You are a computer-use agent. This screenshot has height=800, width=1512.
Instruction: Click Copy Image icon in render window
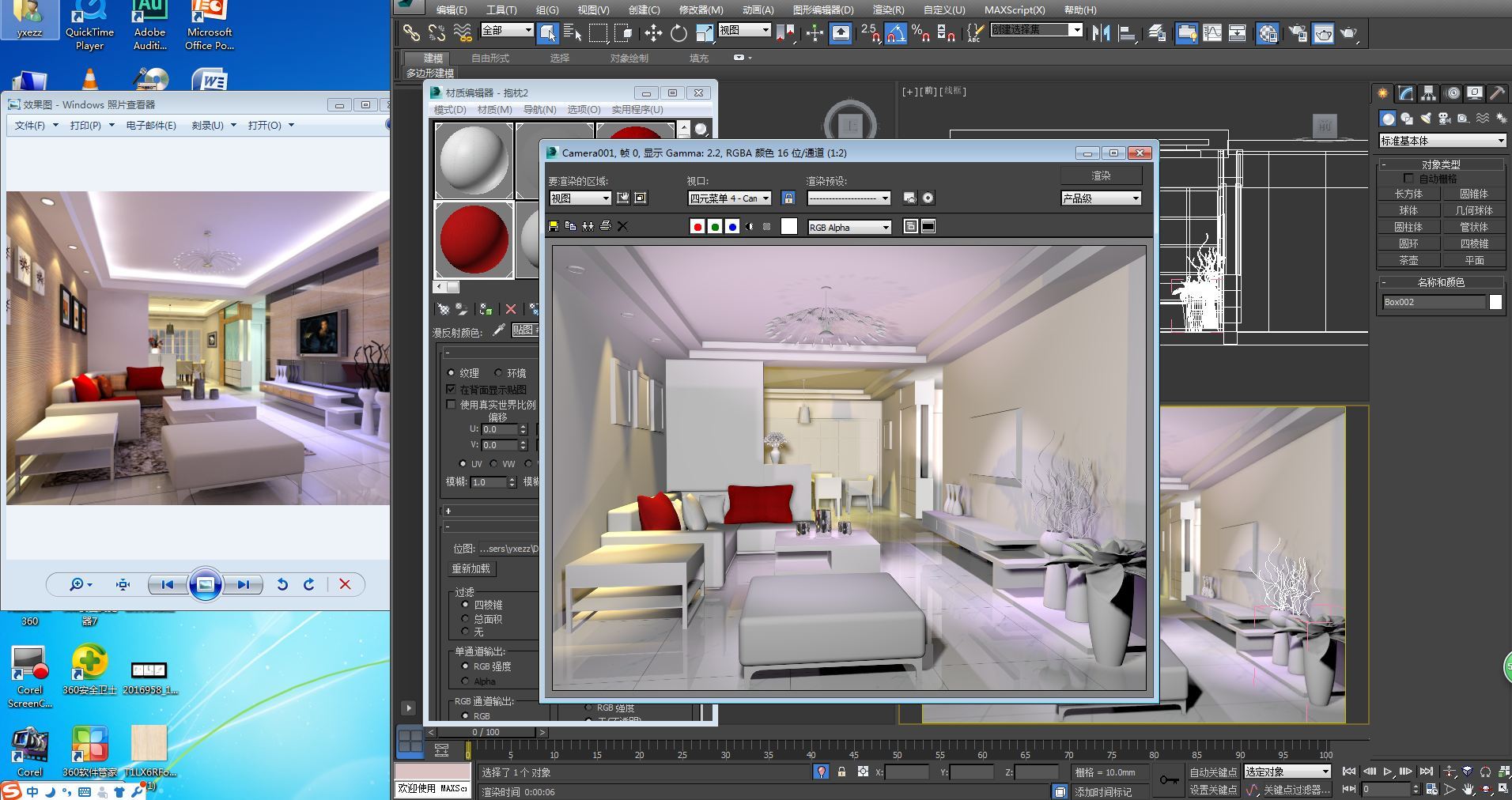pos(570,226)
